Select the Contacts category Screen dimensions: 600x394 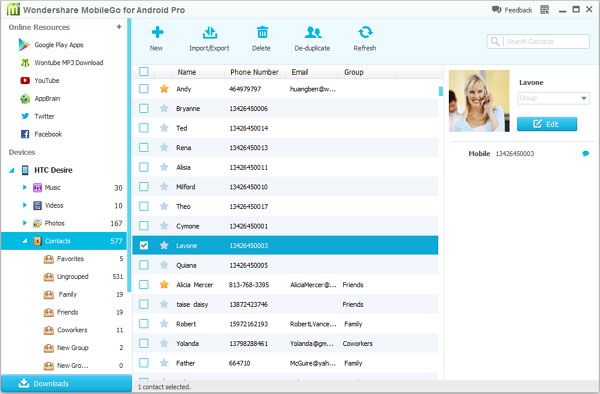64,241
